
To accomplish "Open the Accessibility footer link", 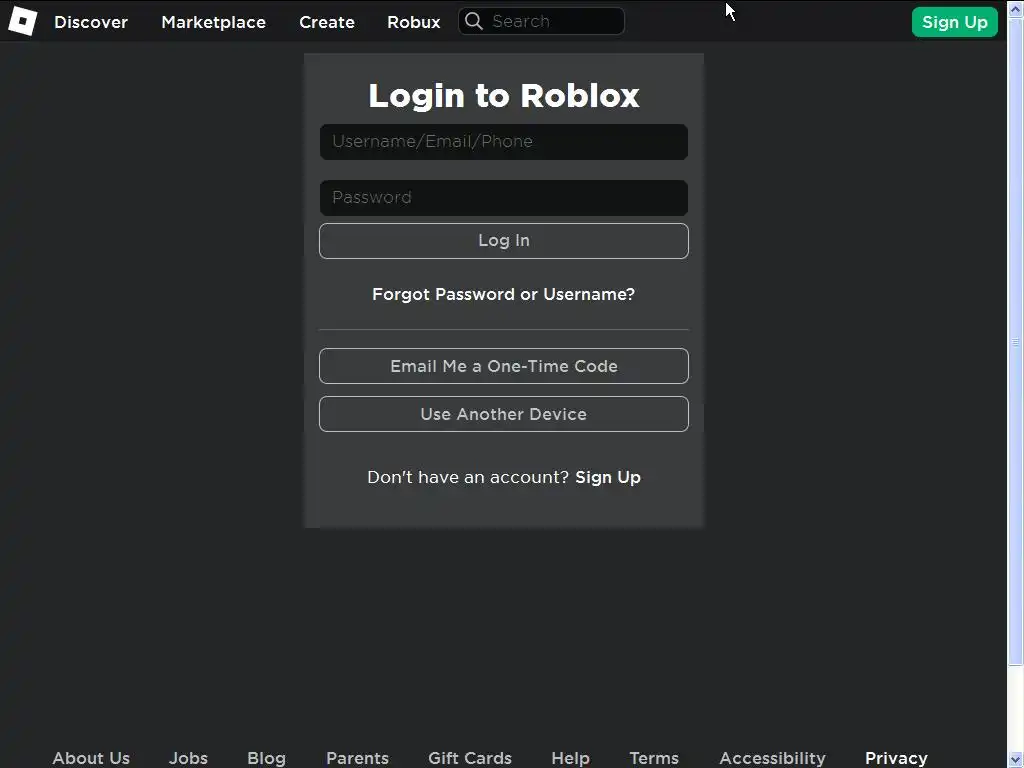I will pos(772,758).
